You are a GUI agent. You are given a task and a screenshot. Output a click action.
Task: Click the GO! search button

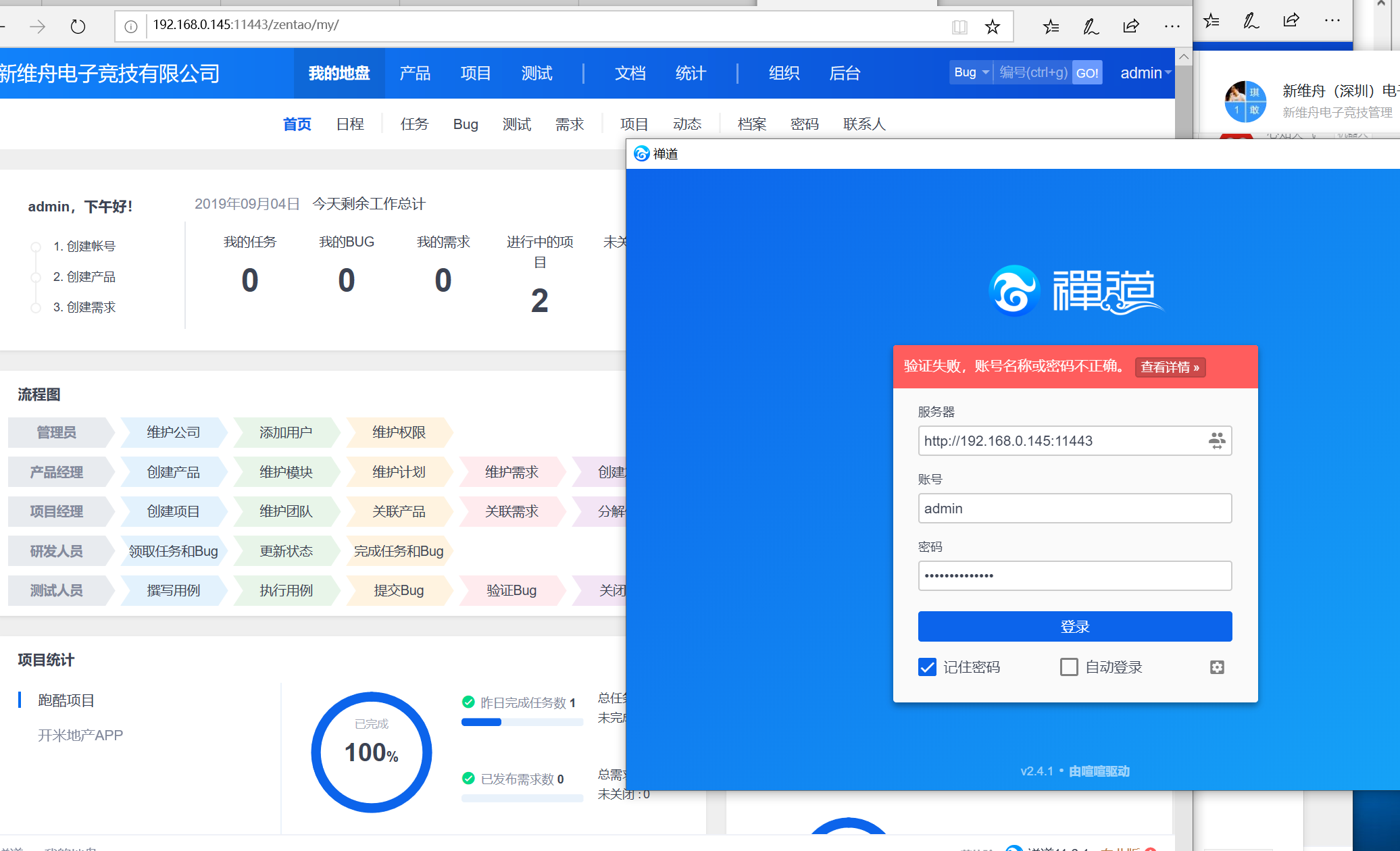1087,73
